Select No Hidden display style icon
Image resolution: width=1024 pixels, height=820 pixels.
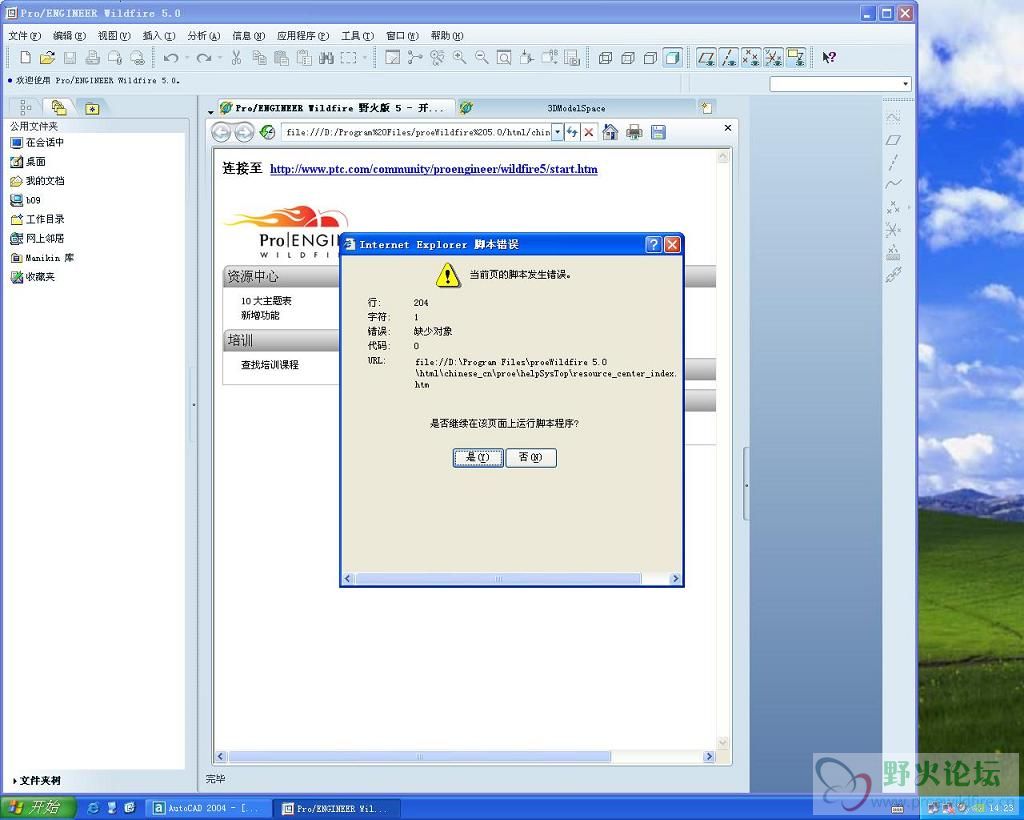tap(650, 57)
